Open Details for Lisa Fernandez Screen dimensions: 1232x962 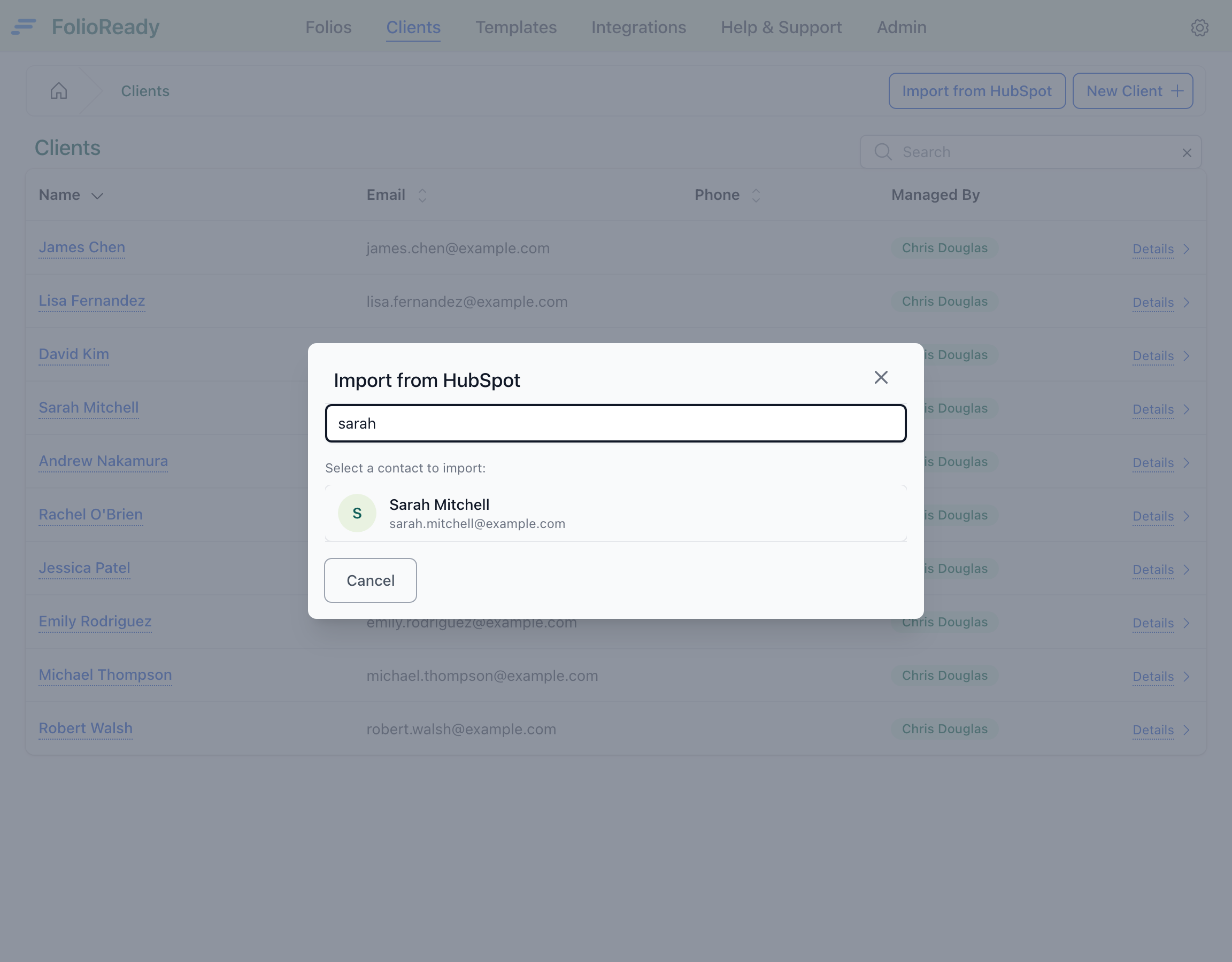point(1152,302)
